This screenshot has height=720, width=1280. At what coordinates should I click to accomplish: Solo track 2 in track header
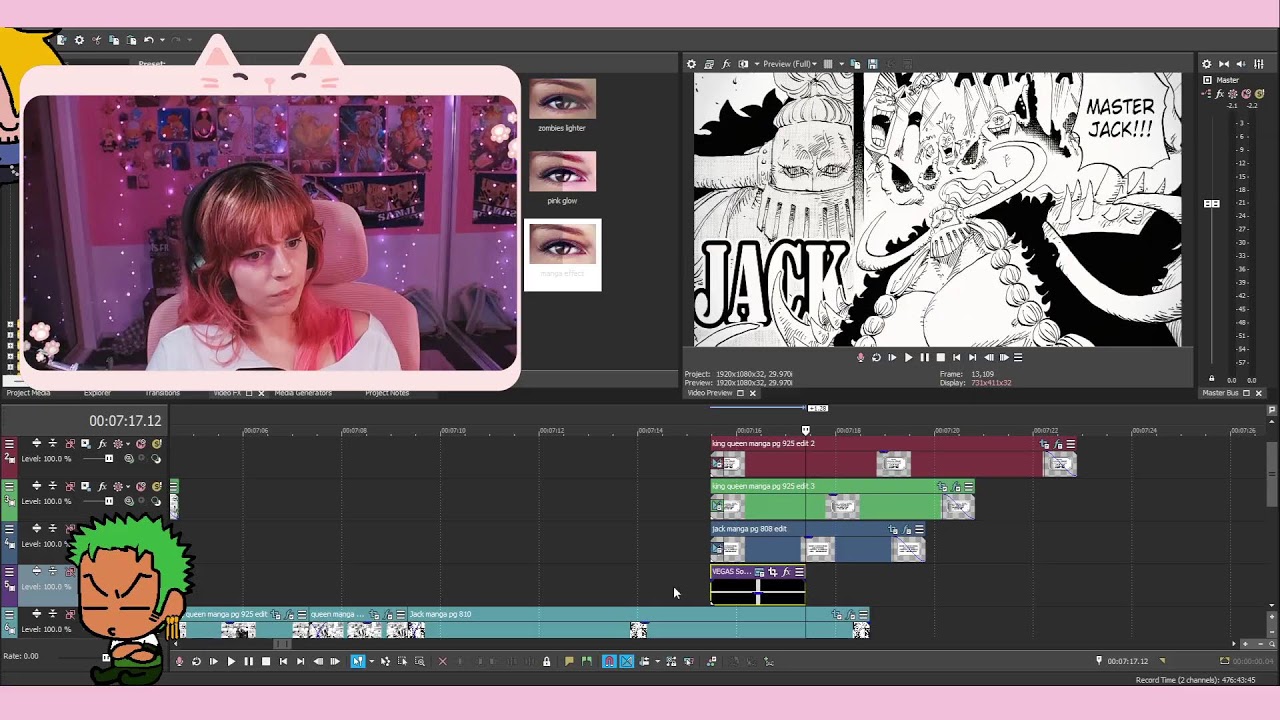pos(156,444)
